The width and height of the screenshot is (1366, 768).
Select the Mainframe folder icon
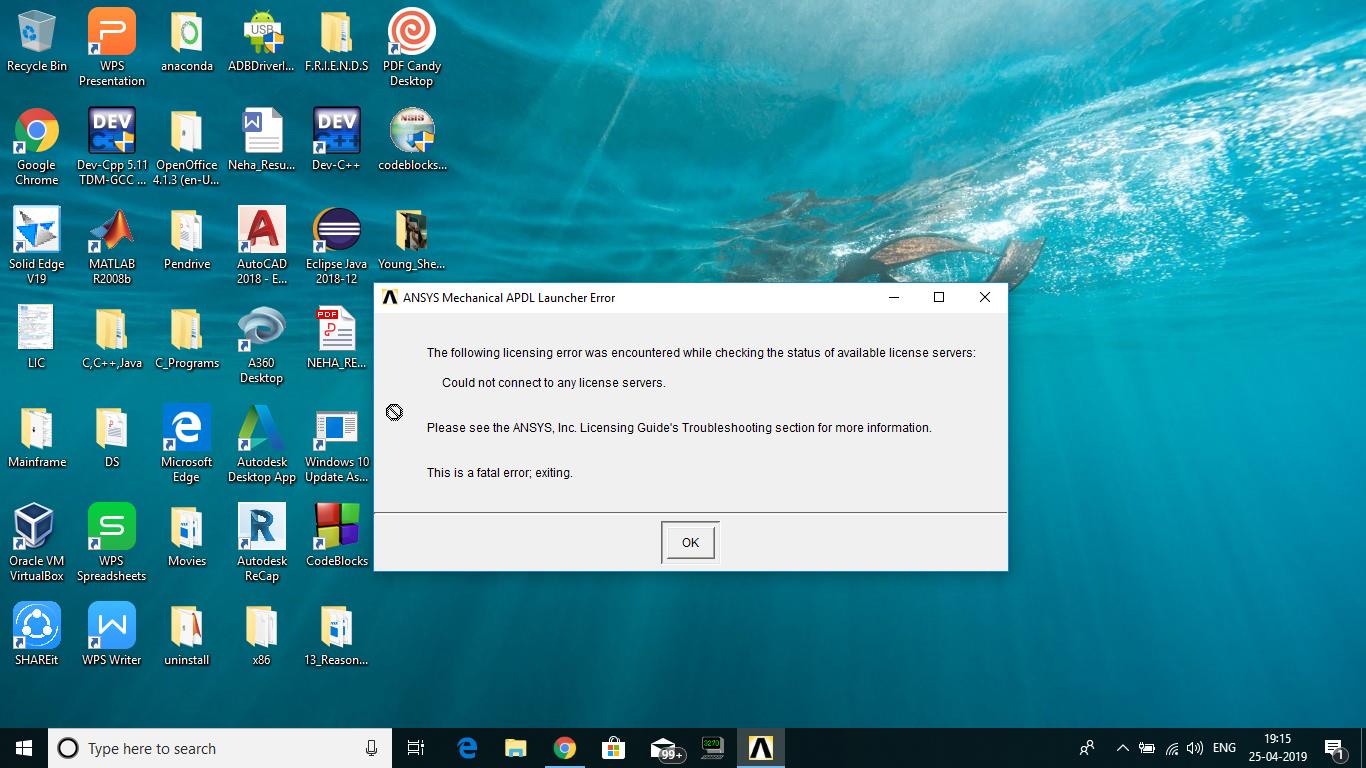(37, 437)
